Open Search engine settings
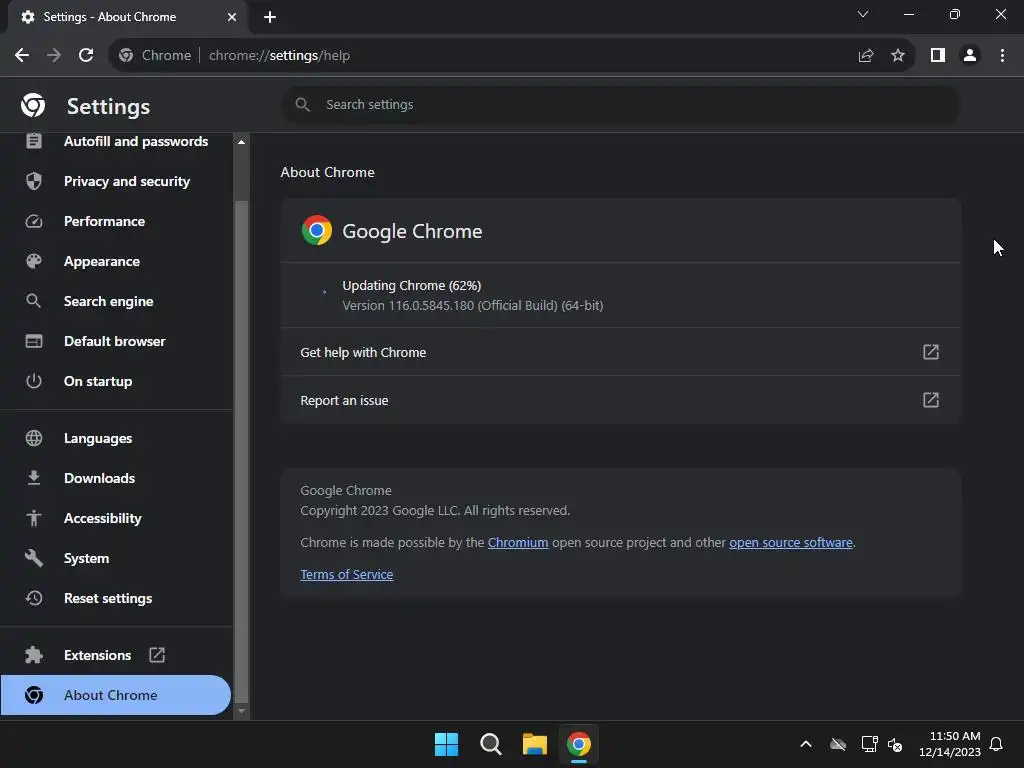 tap(117, 301)
